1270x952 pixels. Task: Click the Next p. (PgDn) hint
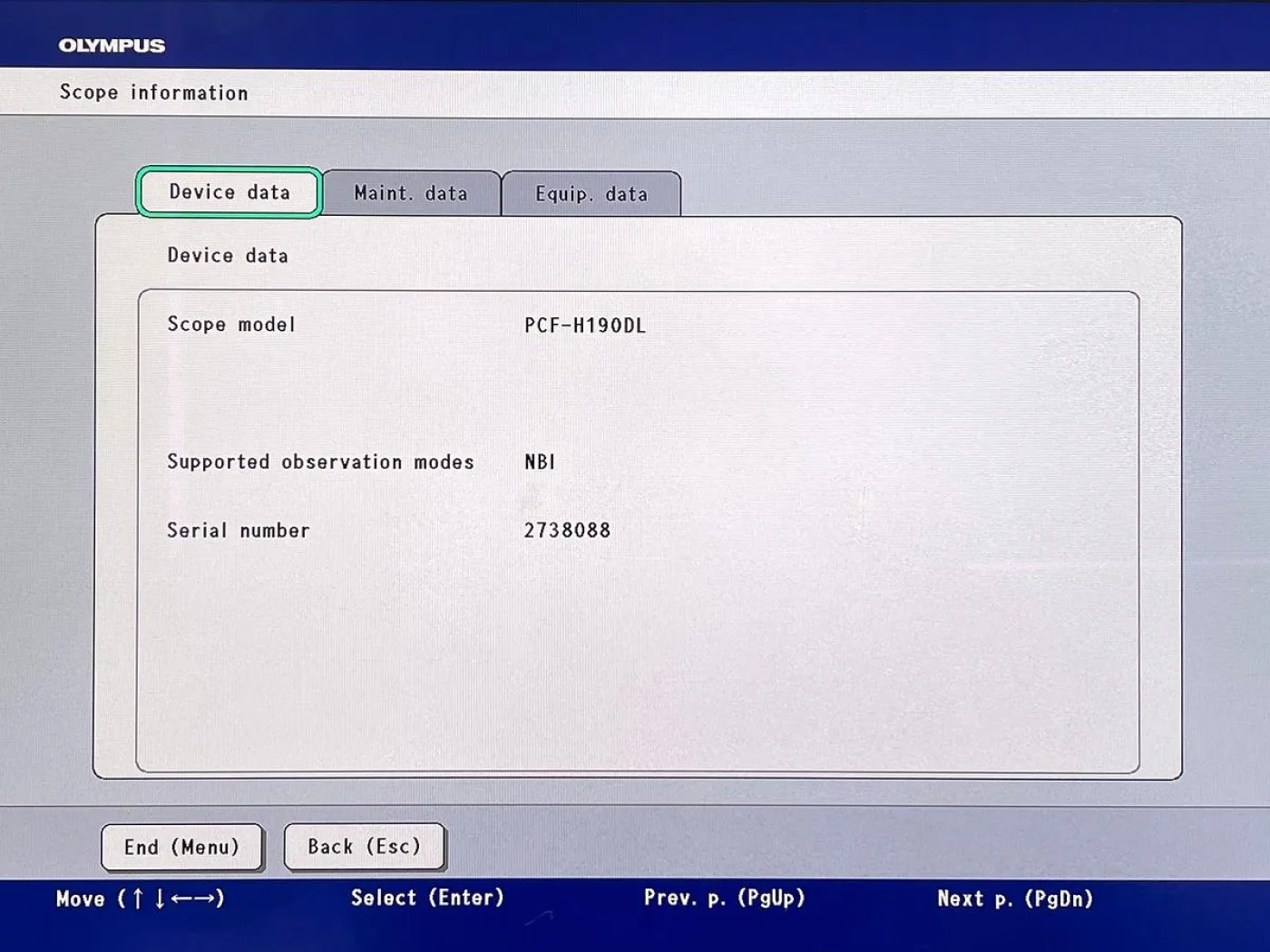(x=1015, y=899)
